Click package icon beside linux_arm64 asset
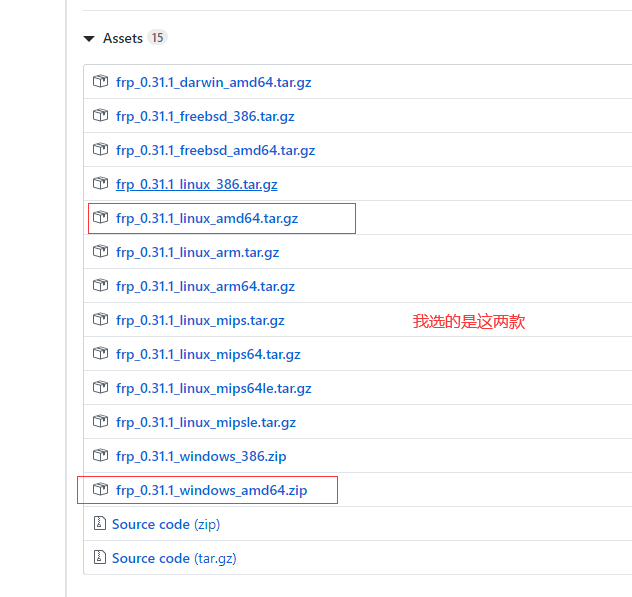The height and width of the screenshot is (597, 632). [100, 285]
